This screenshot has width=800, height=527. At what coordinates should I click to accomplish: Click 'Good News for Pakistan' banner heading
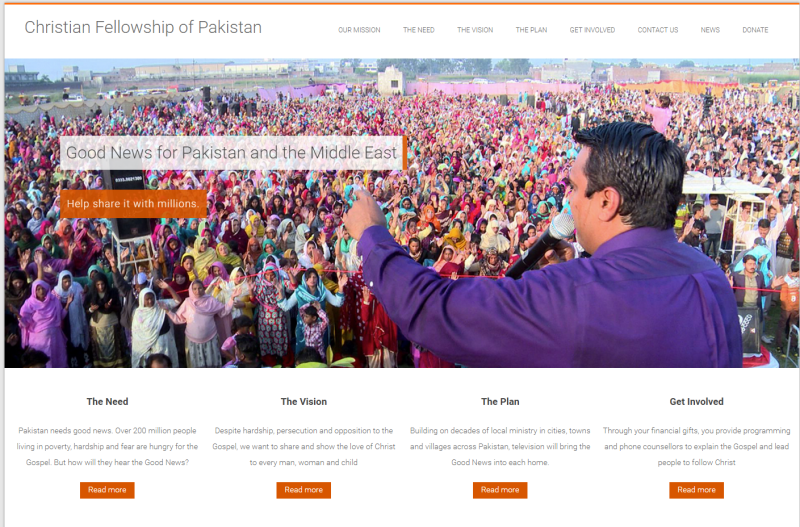232,153
